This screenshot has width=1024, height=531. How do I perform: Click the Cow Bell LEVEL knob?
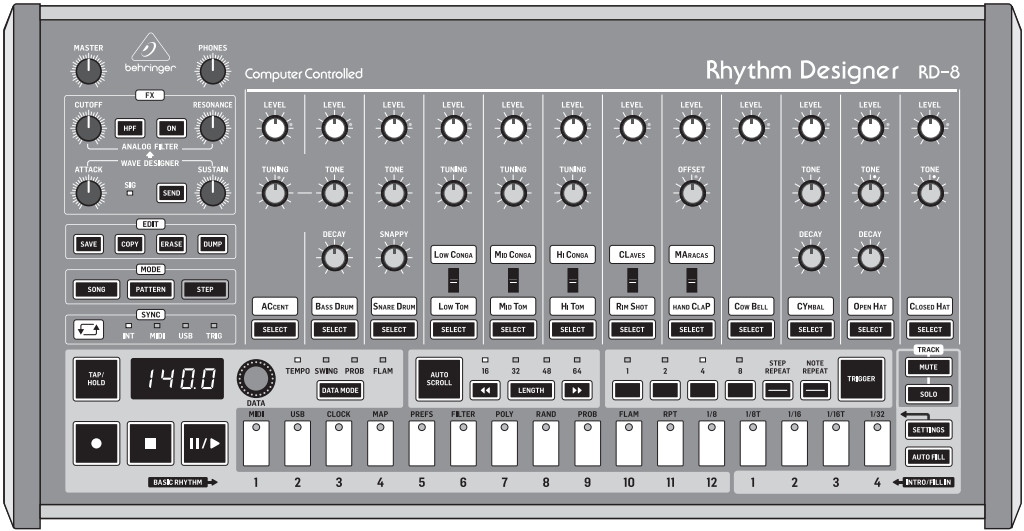click(751, 129)
